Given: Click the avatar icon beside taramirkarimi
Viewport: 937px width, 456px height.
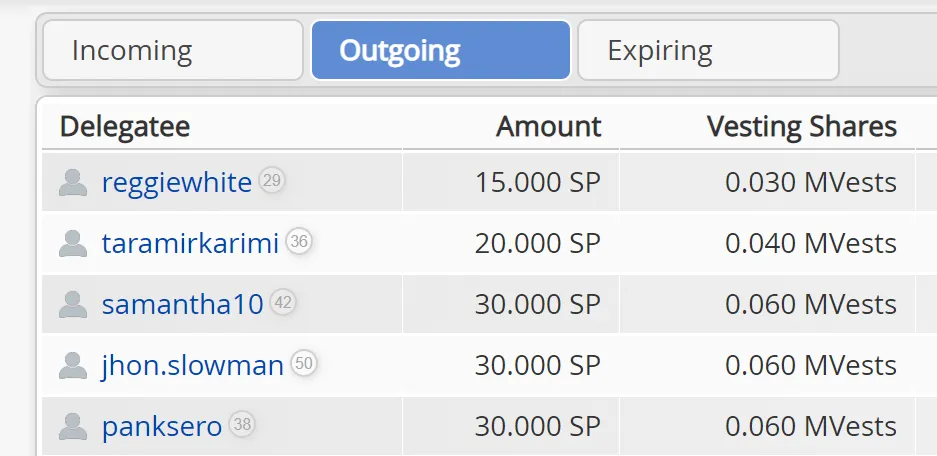Looking at the screenshot, I should 72,244.
